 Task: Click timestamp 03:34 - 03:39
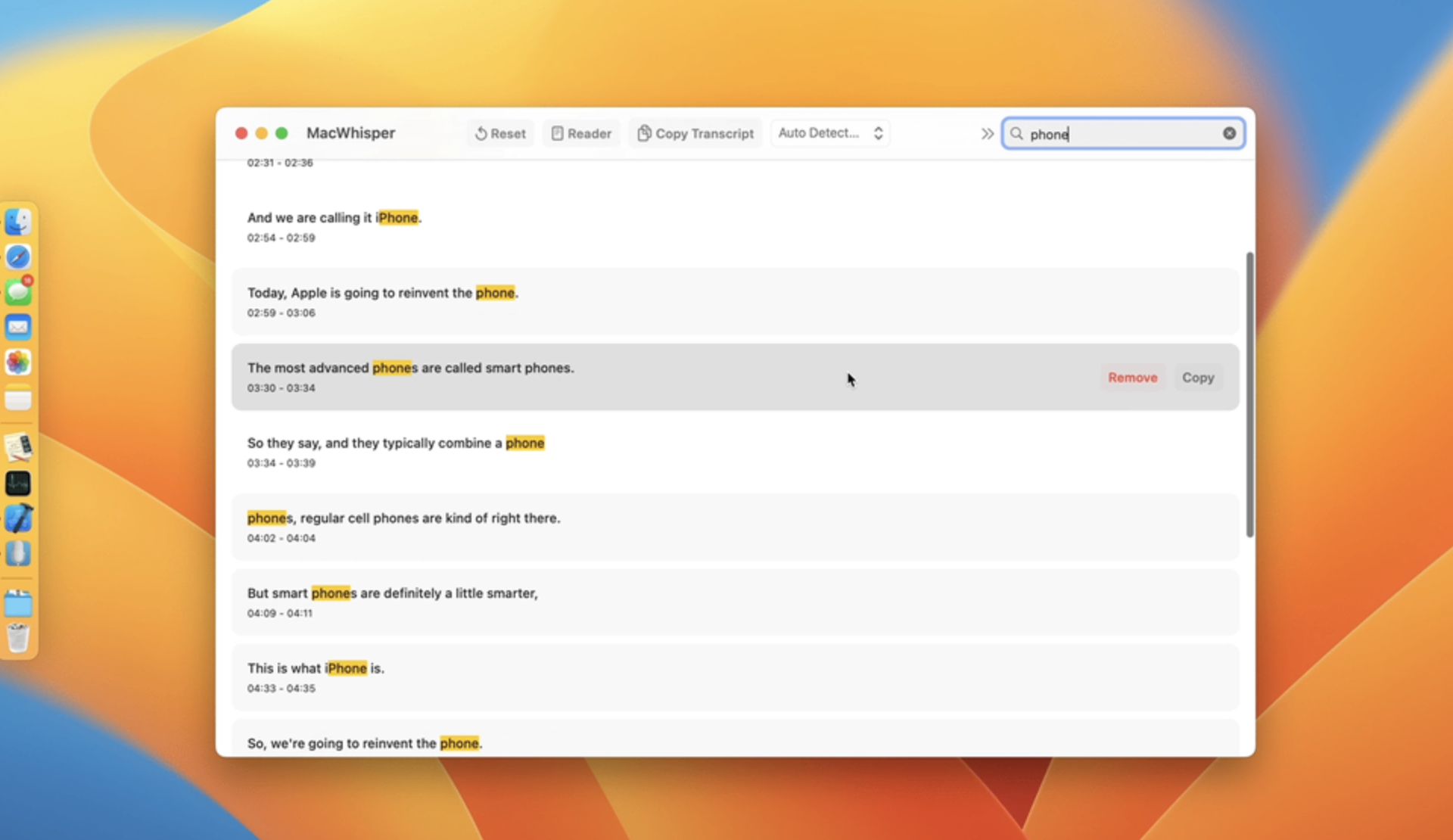coord(281,462)
